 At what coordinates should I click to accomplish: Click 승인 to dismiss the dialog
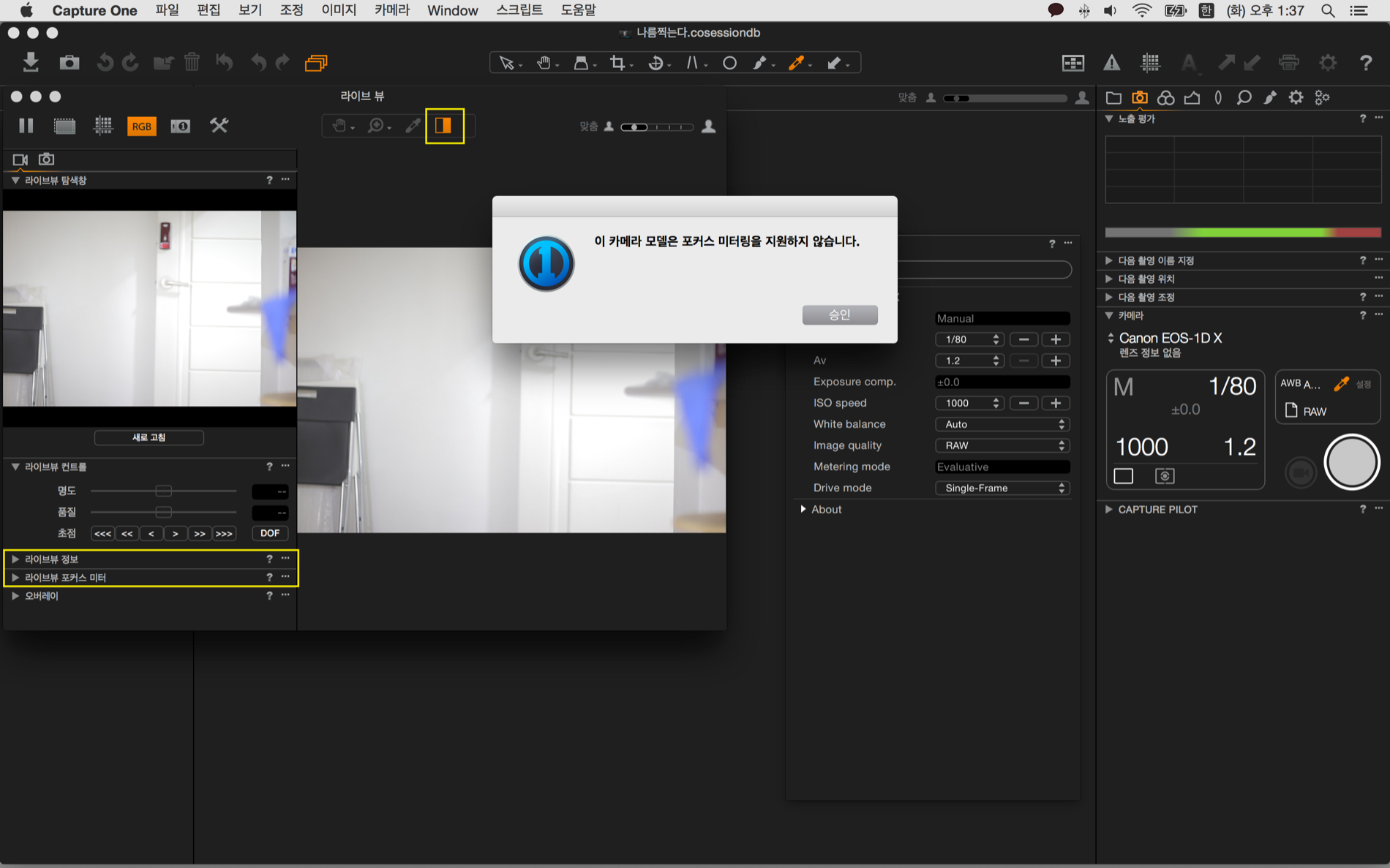839,314
